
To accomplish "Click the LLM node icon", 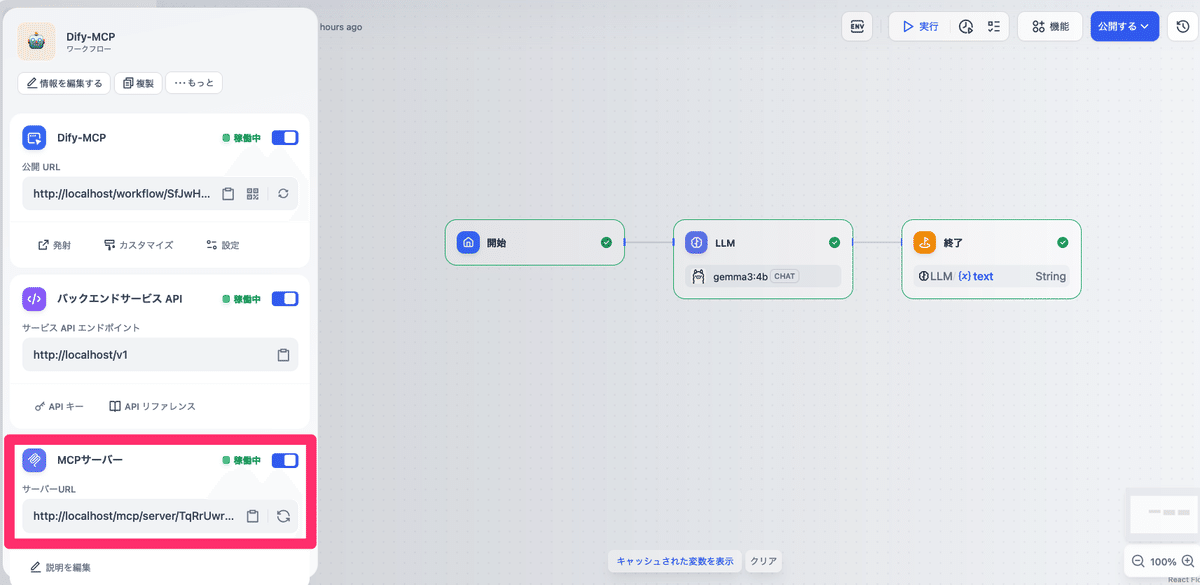I will [x=696, y=242].
